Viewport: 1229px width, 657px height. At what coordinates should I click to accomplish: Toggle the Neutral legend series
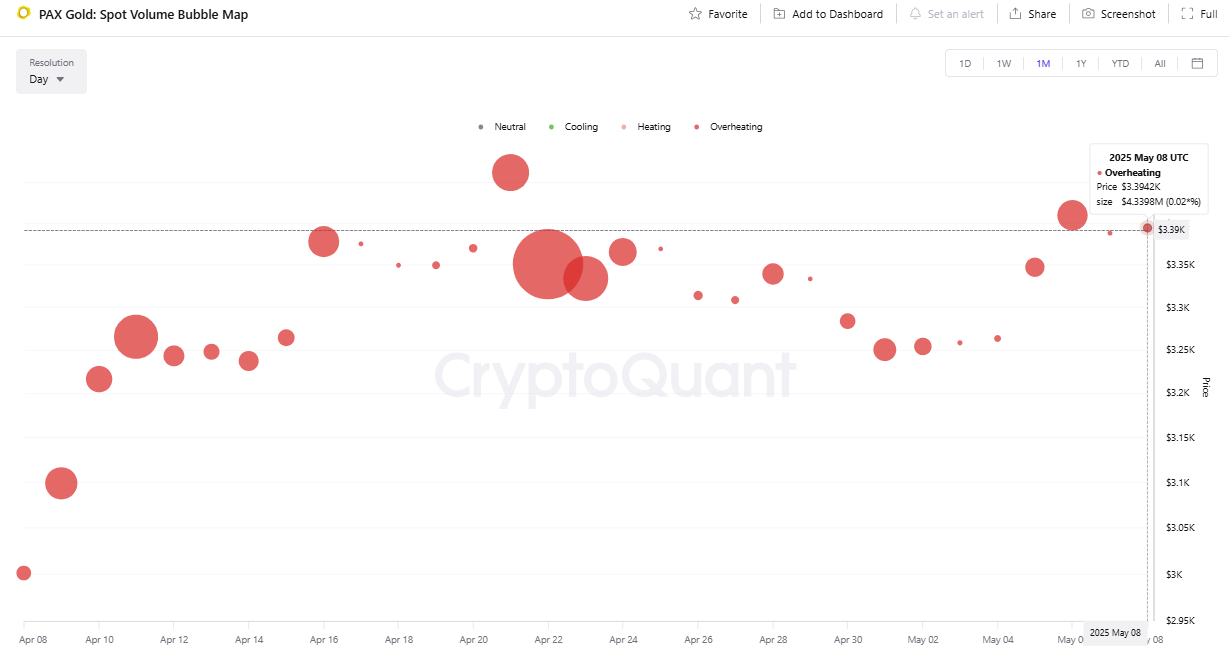point(502,127)
